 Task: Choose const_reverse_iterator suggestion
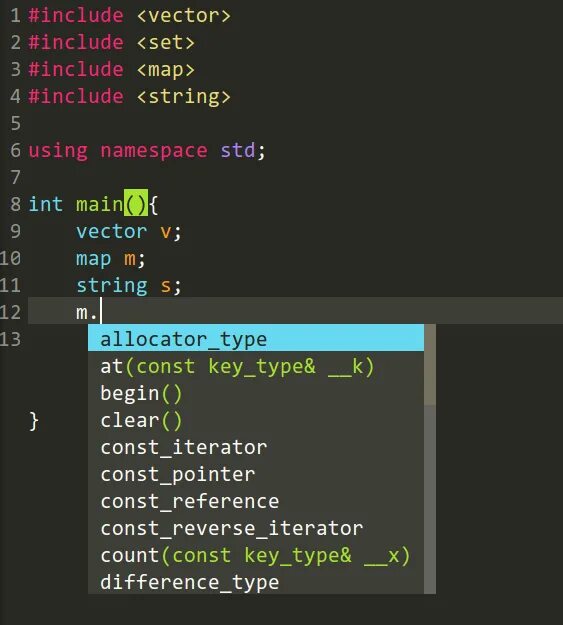pyautogui.click(x=256, y=528)
